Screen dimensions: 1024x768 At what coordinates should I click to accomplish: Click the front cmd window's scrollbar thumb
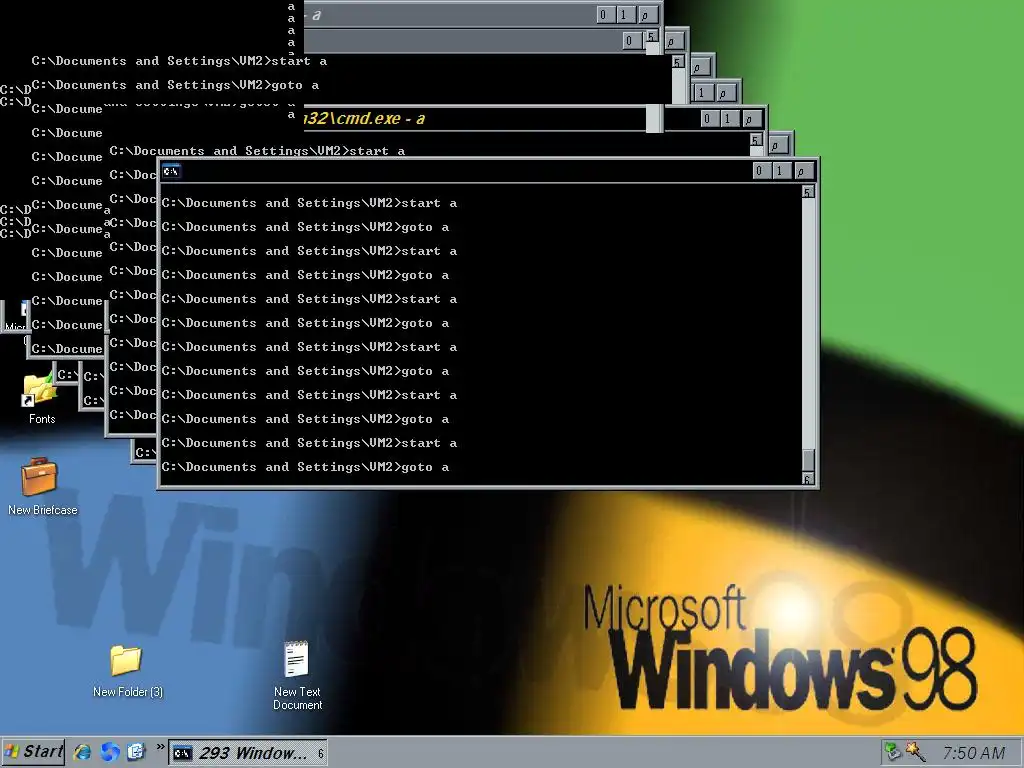click(x=808, y=460)
